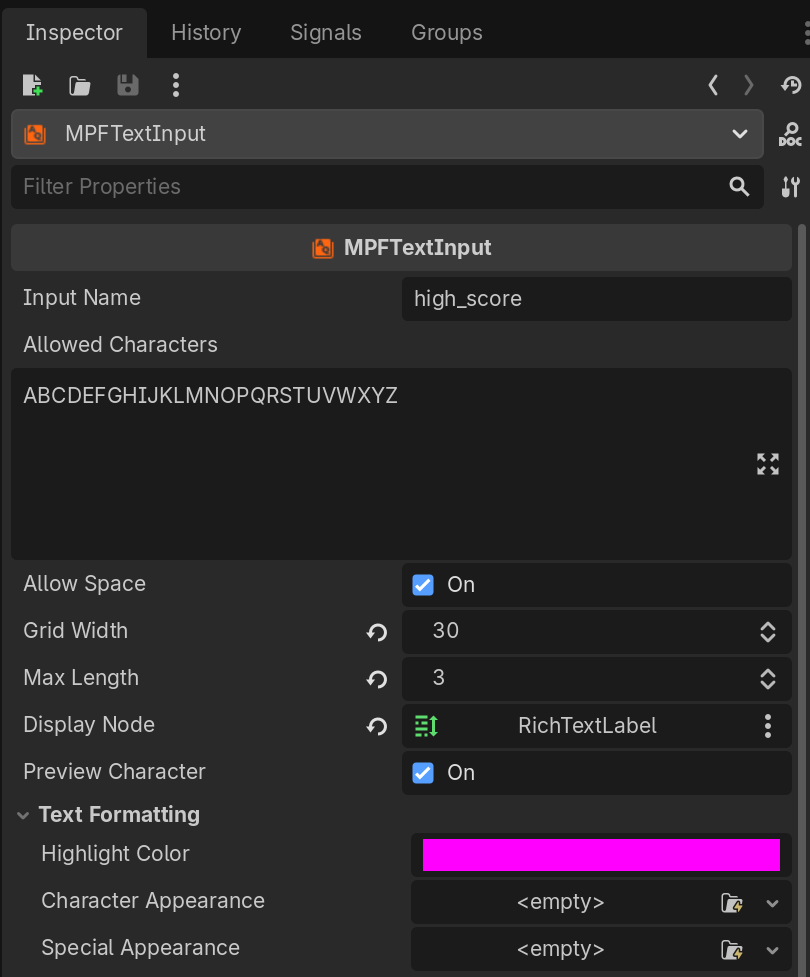
Task: Open the object history icon
Action: 791,85
